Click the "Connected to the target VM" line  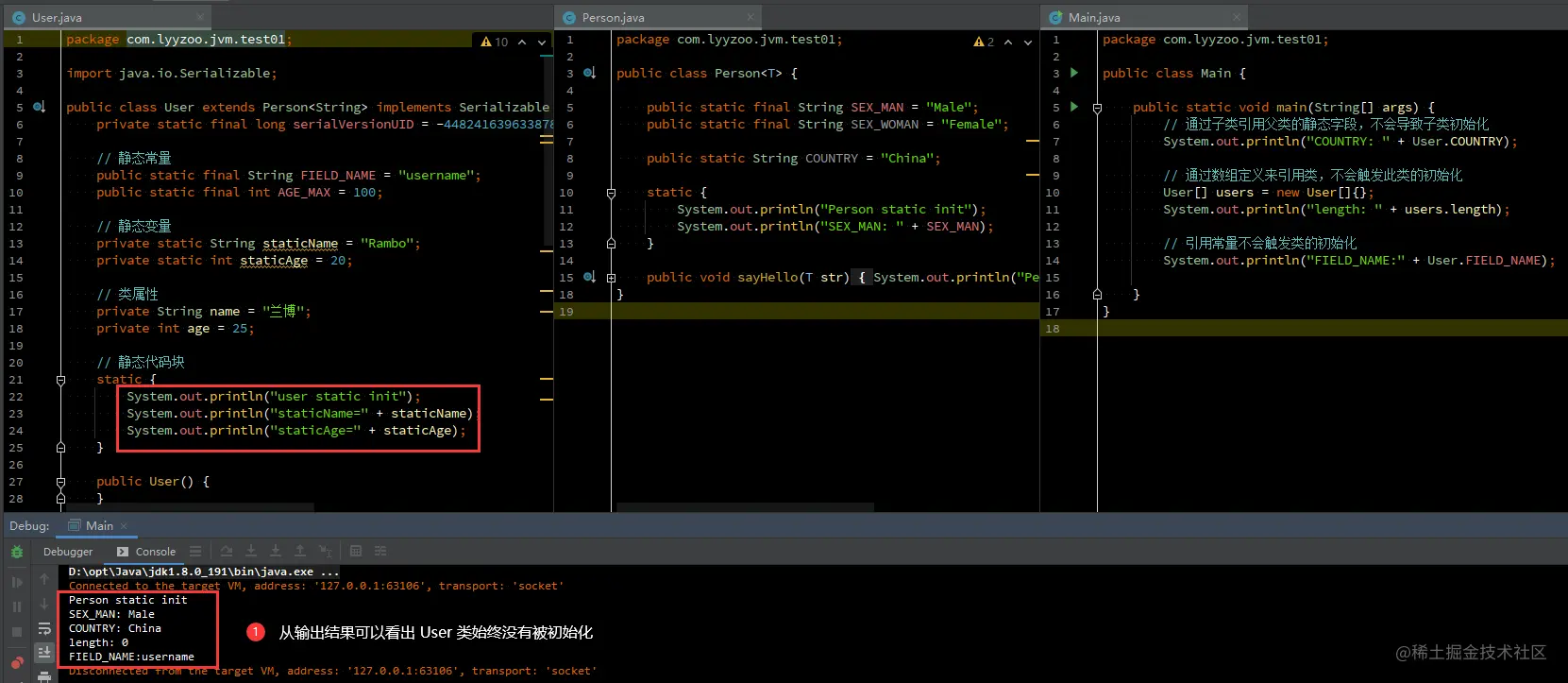coord(316,586)
